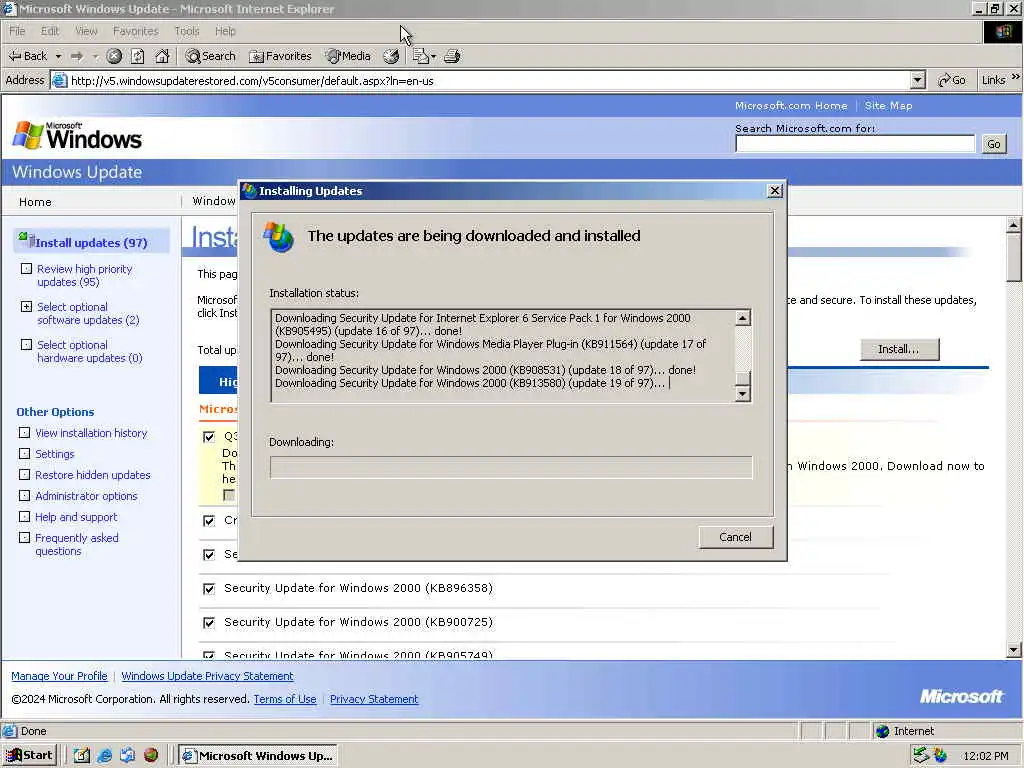Open the Mail button dropdown arrow
Viewport: 1024px width, 768px height.
coord(434,56)
